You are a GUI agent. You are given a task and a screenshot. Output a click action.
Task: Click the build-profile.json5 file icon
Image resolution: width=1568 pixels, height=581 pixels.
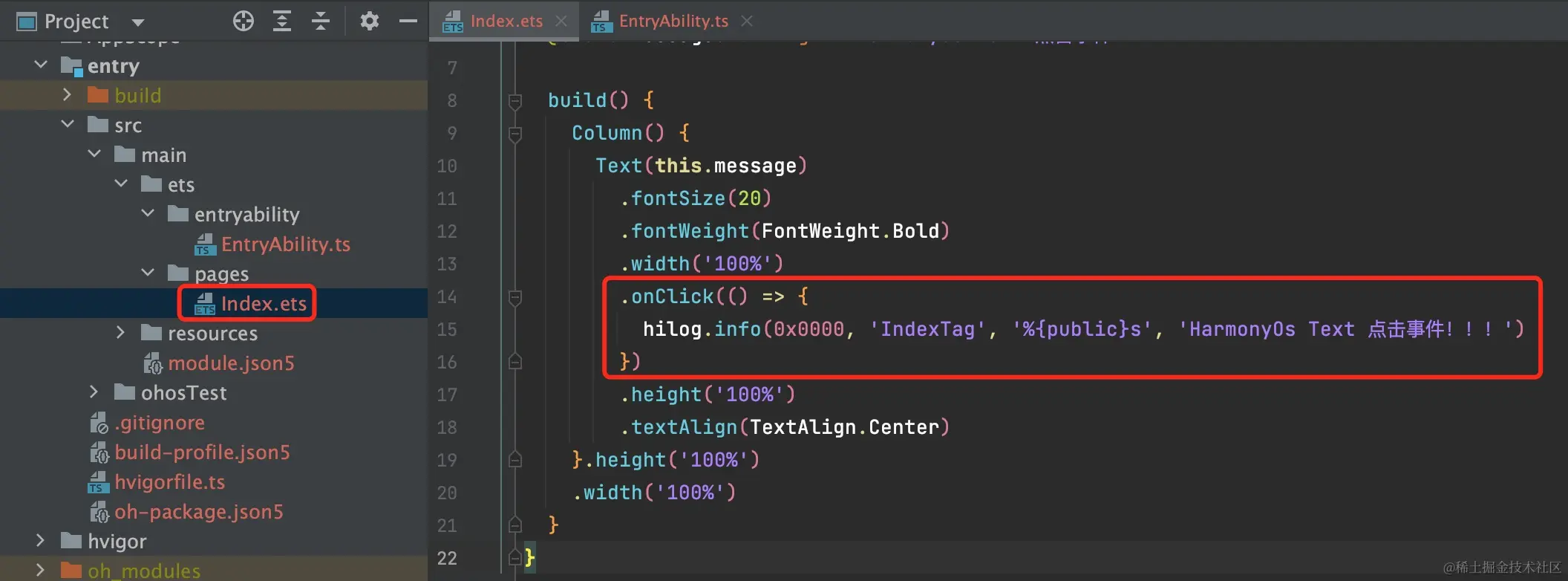[99, 452]
